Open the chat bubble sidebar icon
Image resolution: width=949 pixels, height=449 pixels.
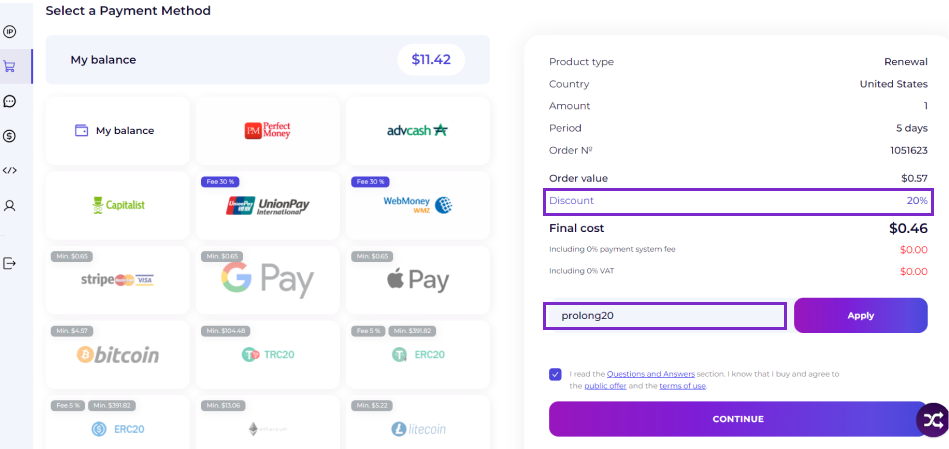(9, 101)
